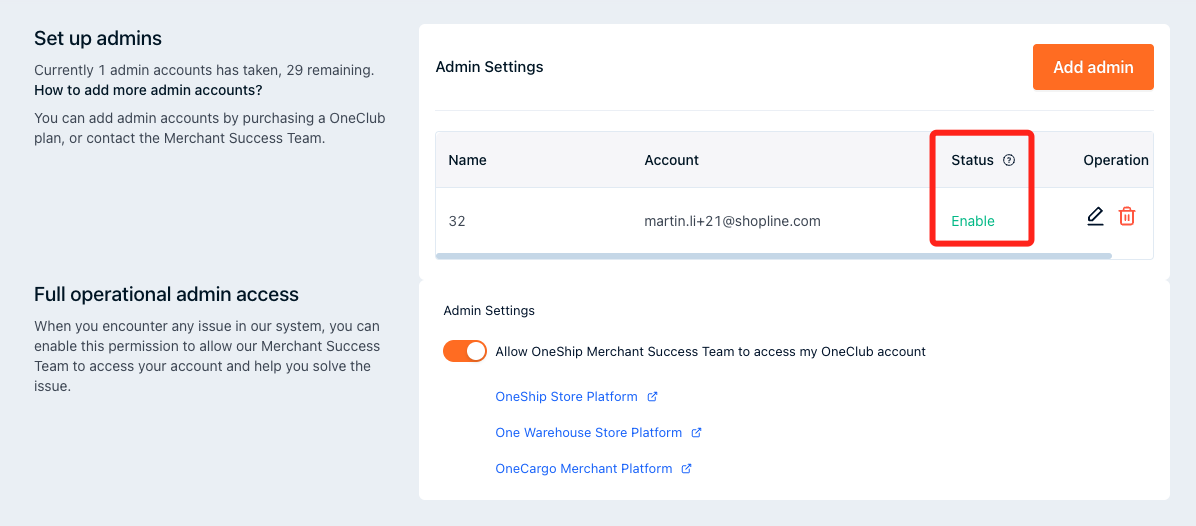The height and width of the screenshot is (526, 1196).
Task: Open the One Warehouse Store Platform link
Action: [x=588, y=433]
